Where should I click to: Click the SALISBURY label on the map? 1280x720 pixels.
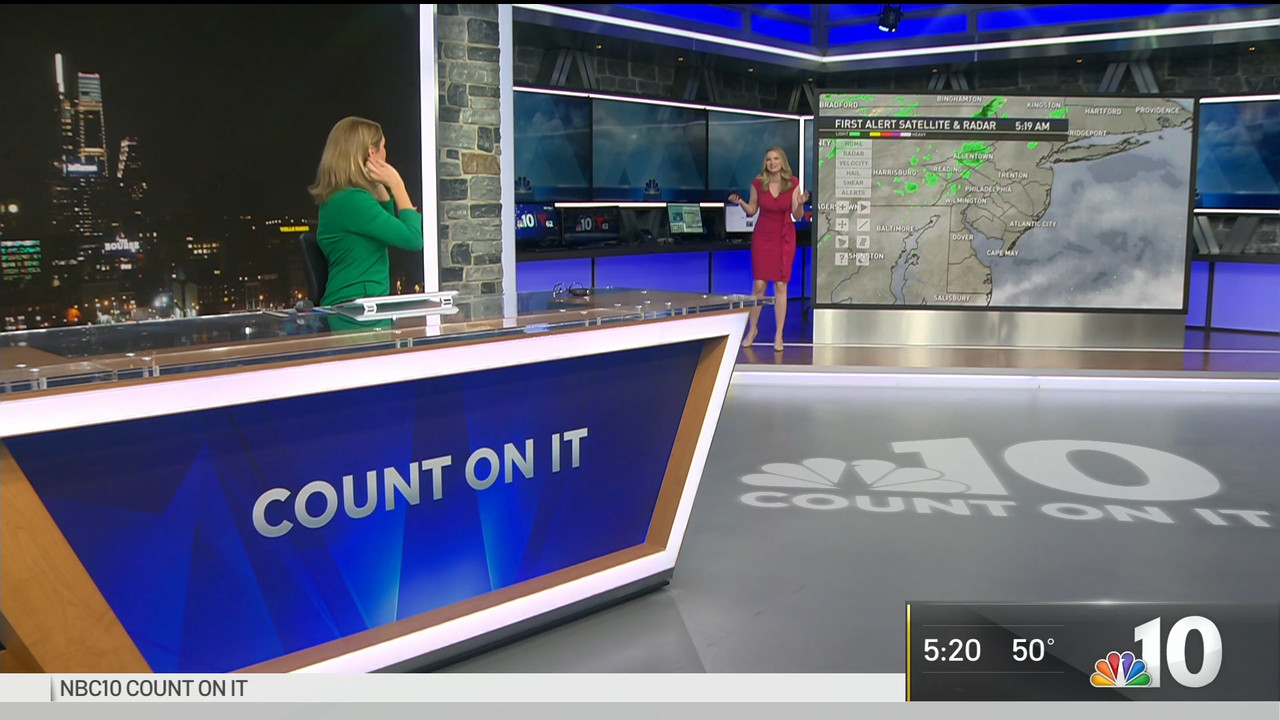coord(952,298)
